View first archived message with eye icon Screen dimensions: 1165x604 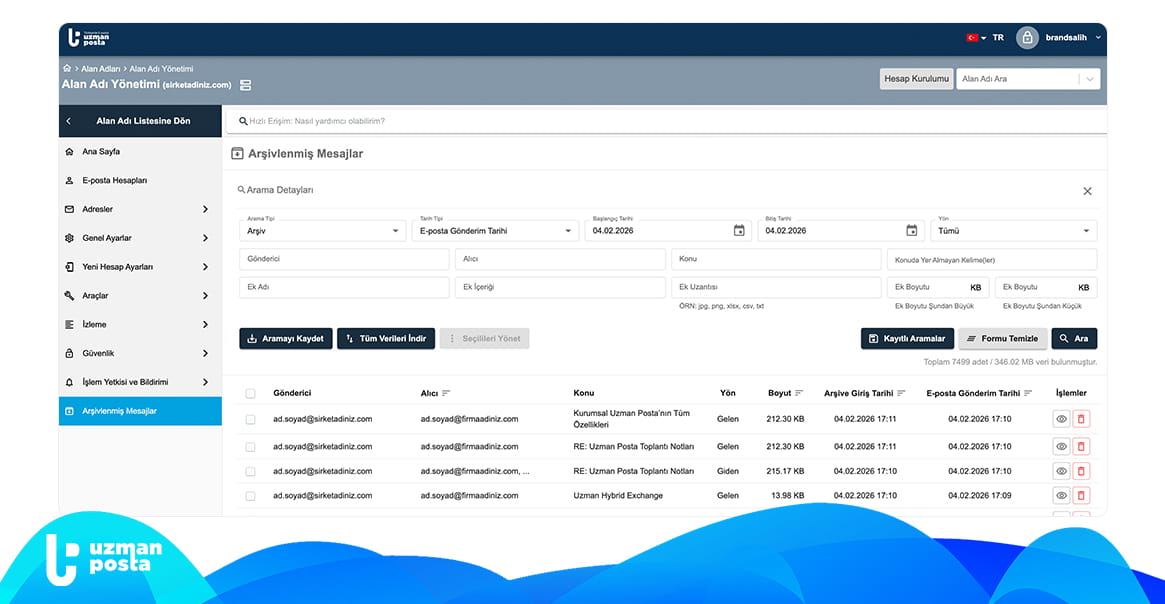pyautogui.click(x=1061, y=420)
